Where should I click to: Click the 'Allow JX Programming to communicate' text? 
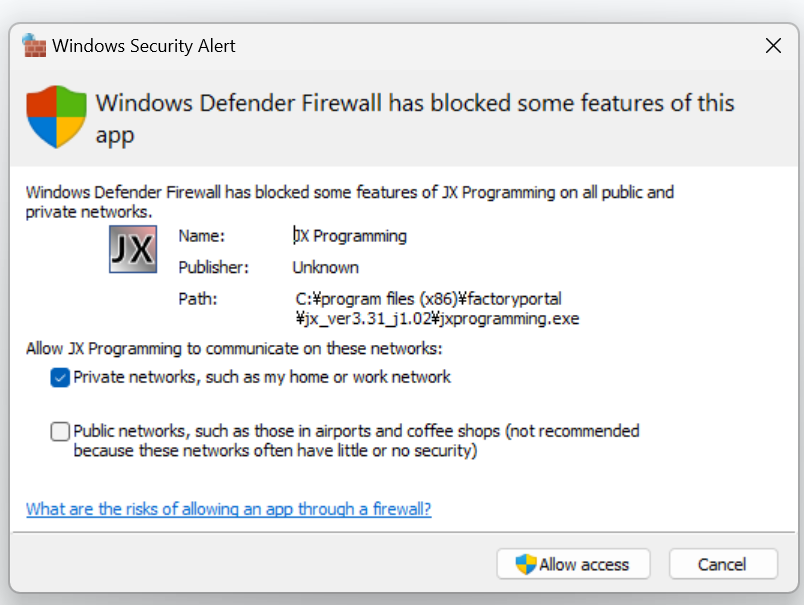[234, 349]
